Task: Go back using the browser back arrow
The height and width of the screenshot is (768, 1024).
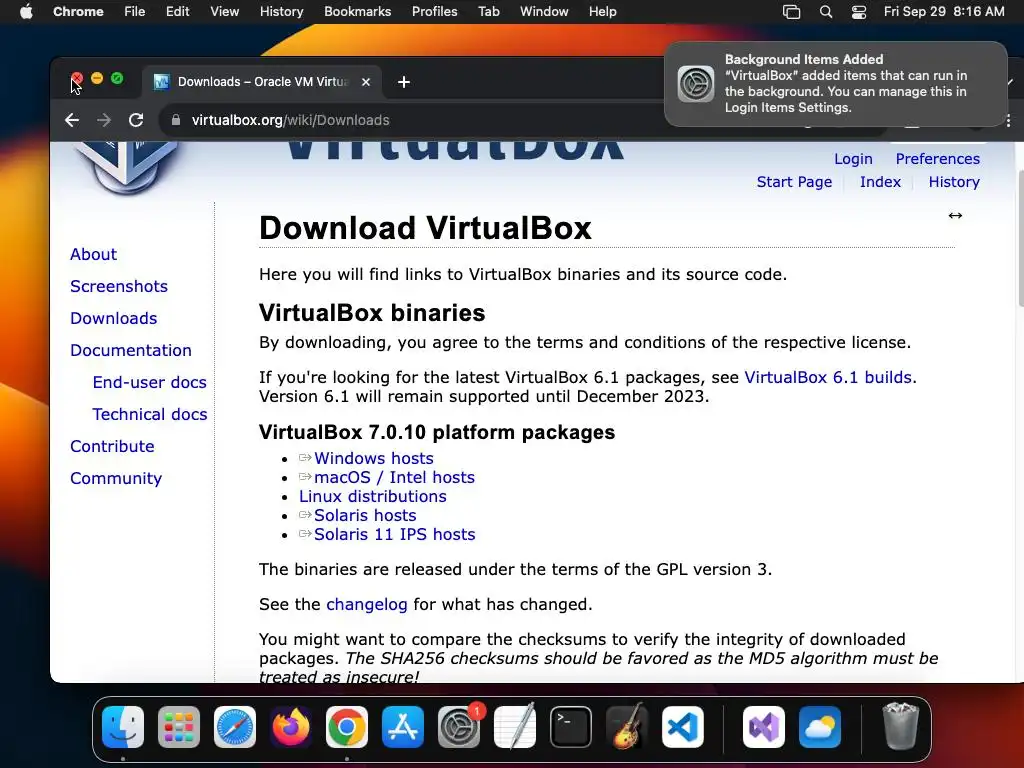Action: click(x=72, y=120)
